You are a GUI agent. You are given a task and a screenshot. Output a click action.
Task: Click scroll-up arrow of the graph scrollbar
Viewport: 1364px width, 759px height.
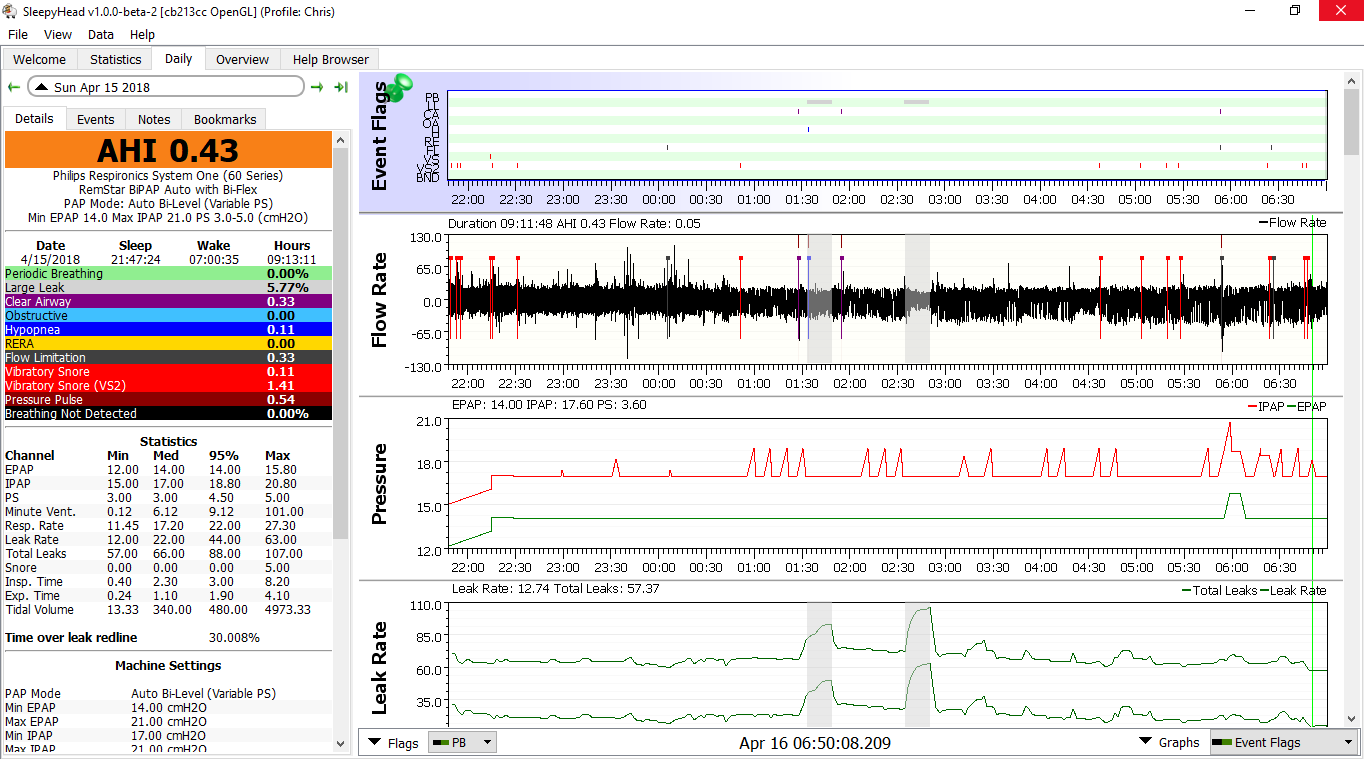pos(1352,81)
